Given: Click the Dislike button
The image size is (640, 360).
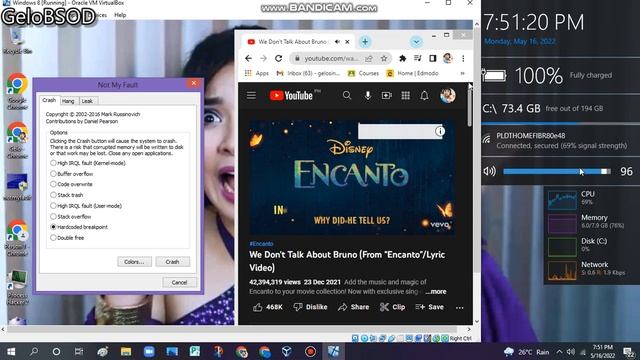Looking at the screenshot, I should (310, 307).
